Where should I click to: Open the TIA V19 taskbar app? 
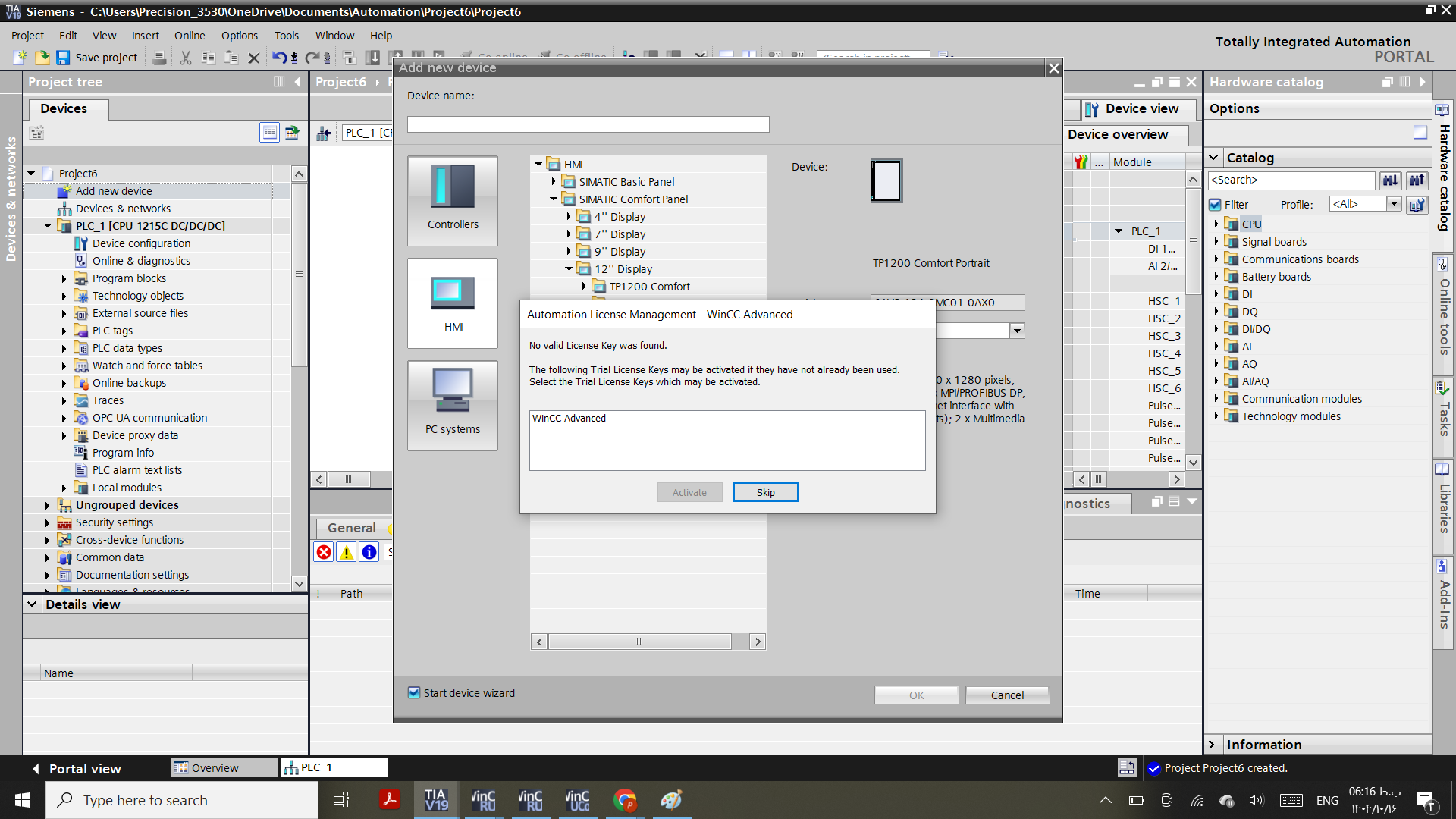tap(436, 800)
